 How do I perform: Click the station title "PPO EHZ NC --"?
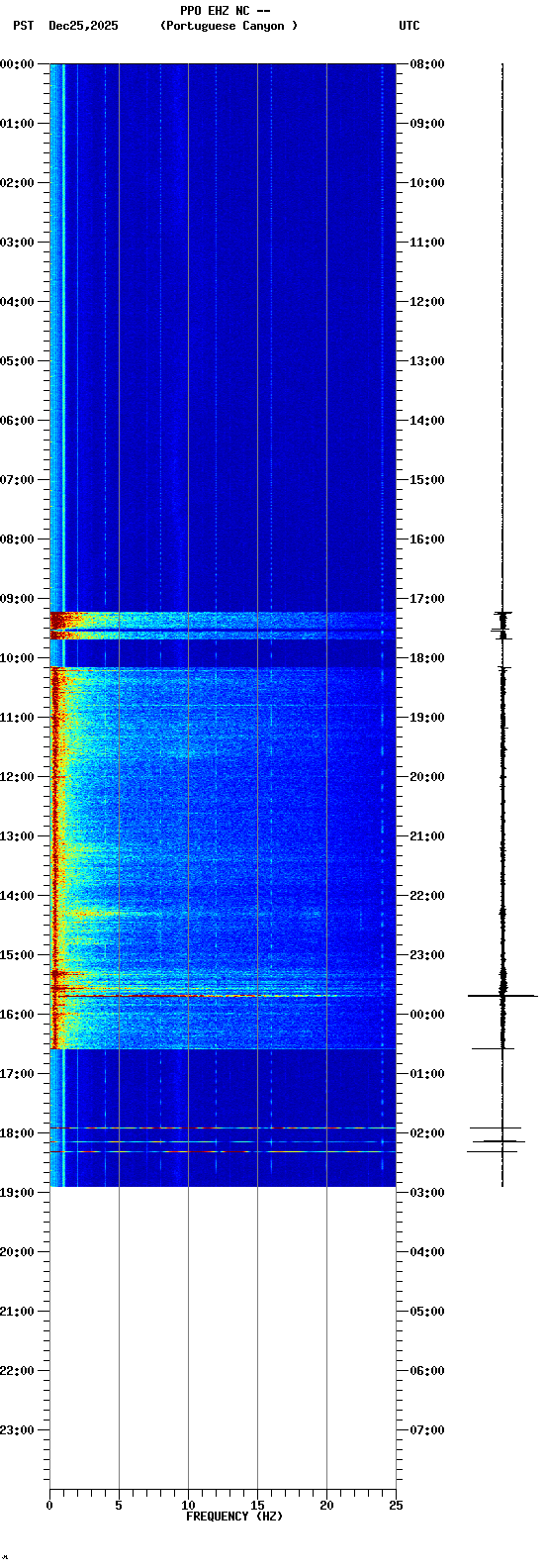226,11
